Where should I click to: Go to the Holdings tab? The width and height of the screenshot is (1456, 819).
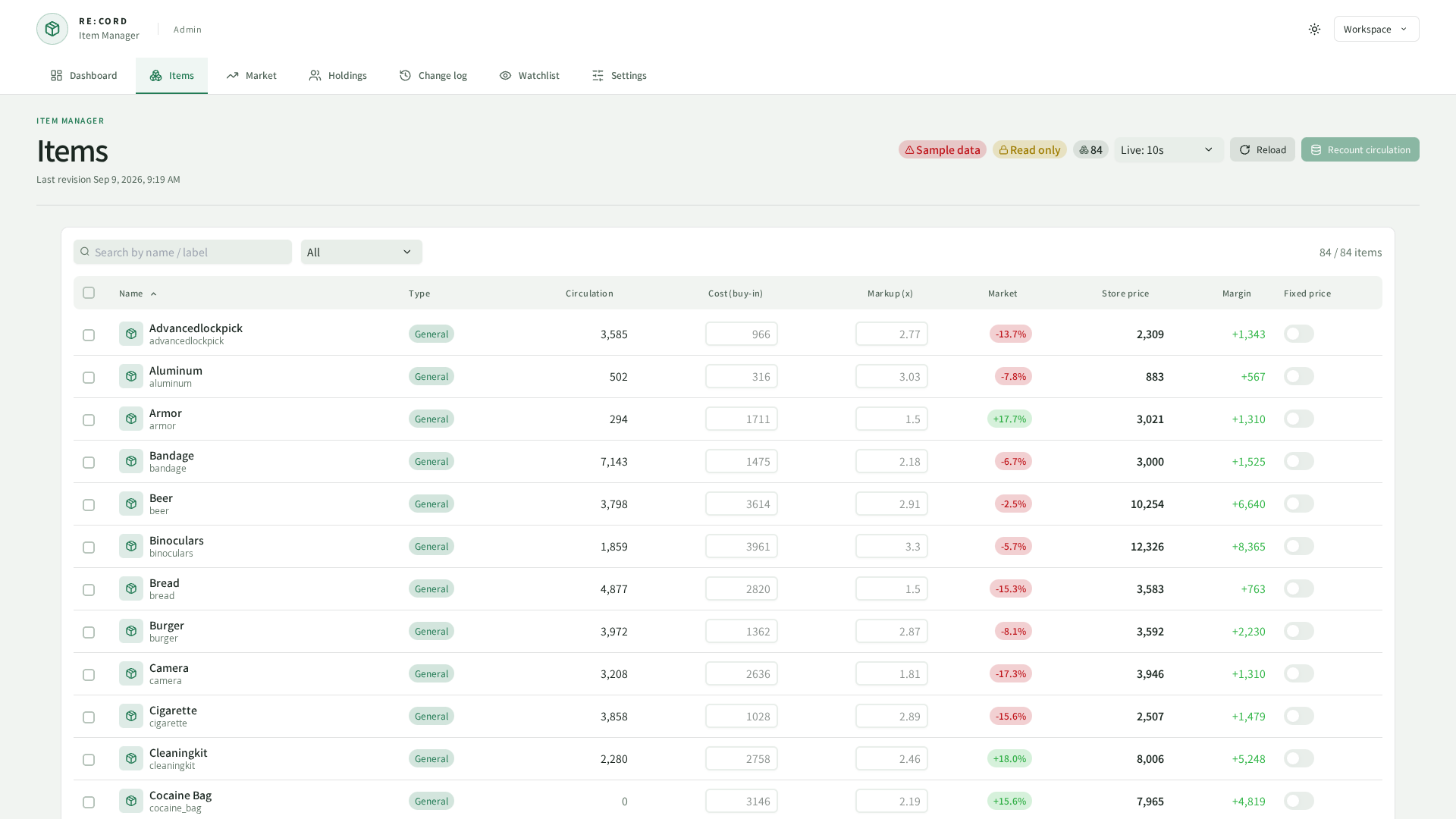pyautogui.click(x=337, y=75)
